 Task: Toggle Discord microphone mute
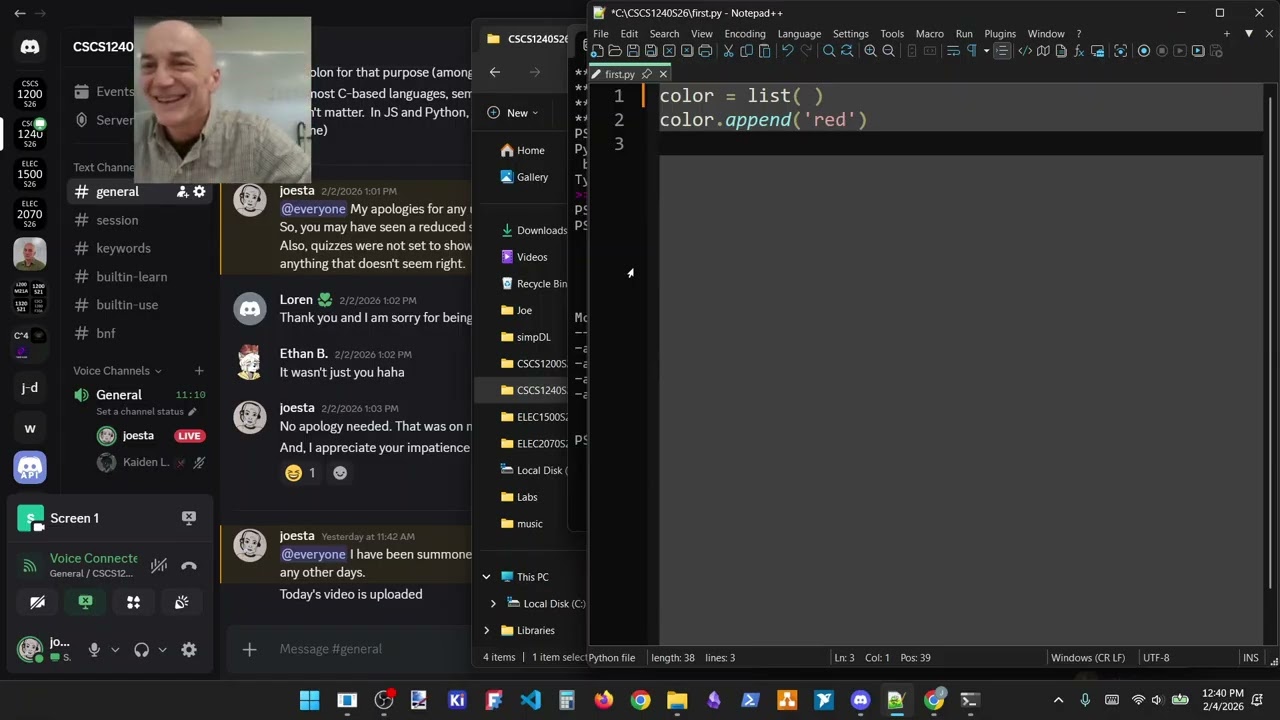(94, 650)
